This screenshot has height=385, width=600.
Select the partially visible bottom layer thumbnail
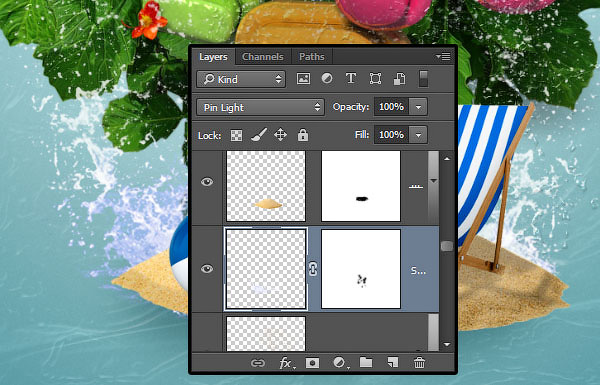266,333
